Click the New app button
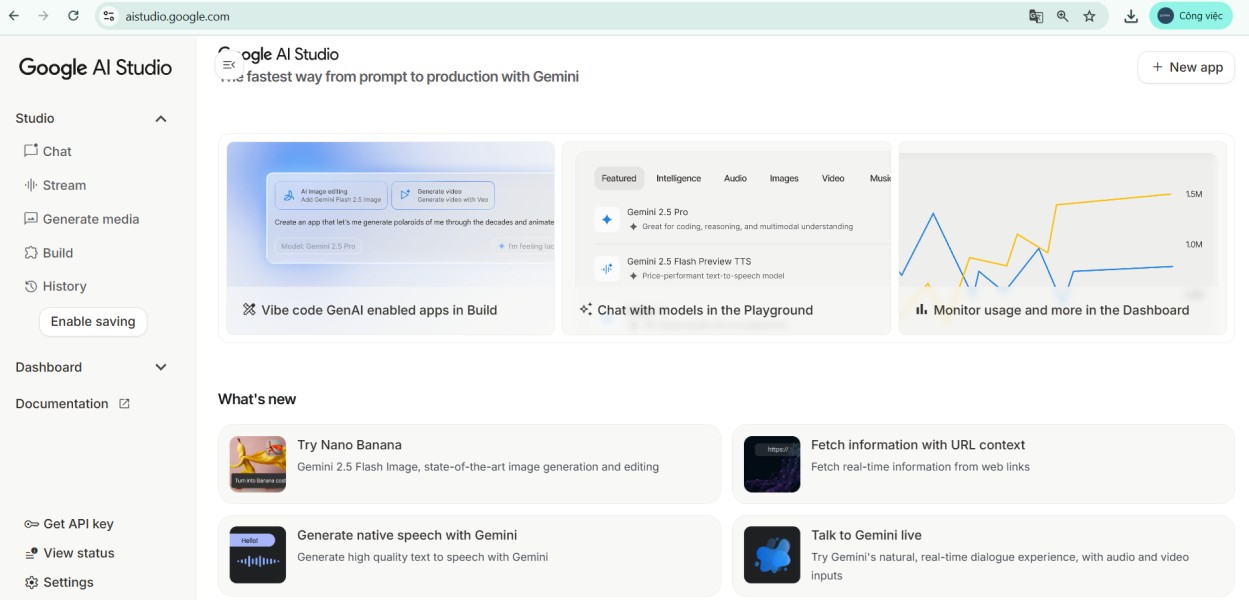This screenshot has width=1249, height=600. pyautogui.click(x=1185, y=67)
